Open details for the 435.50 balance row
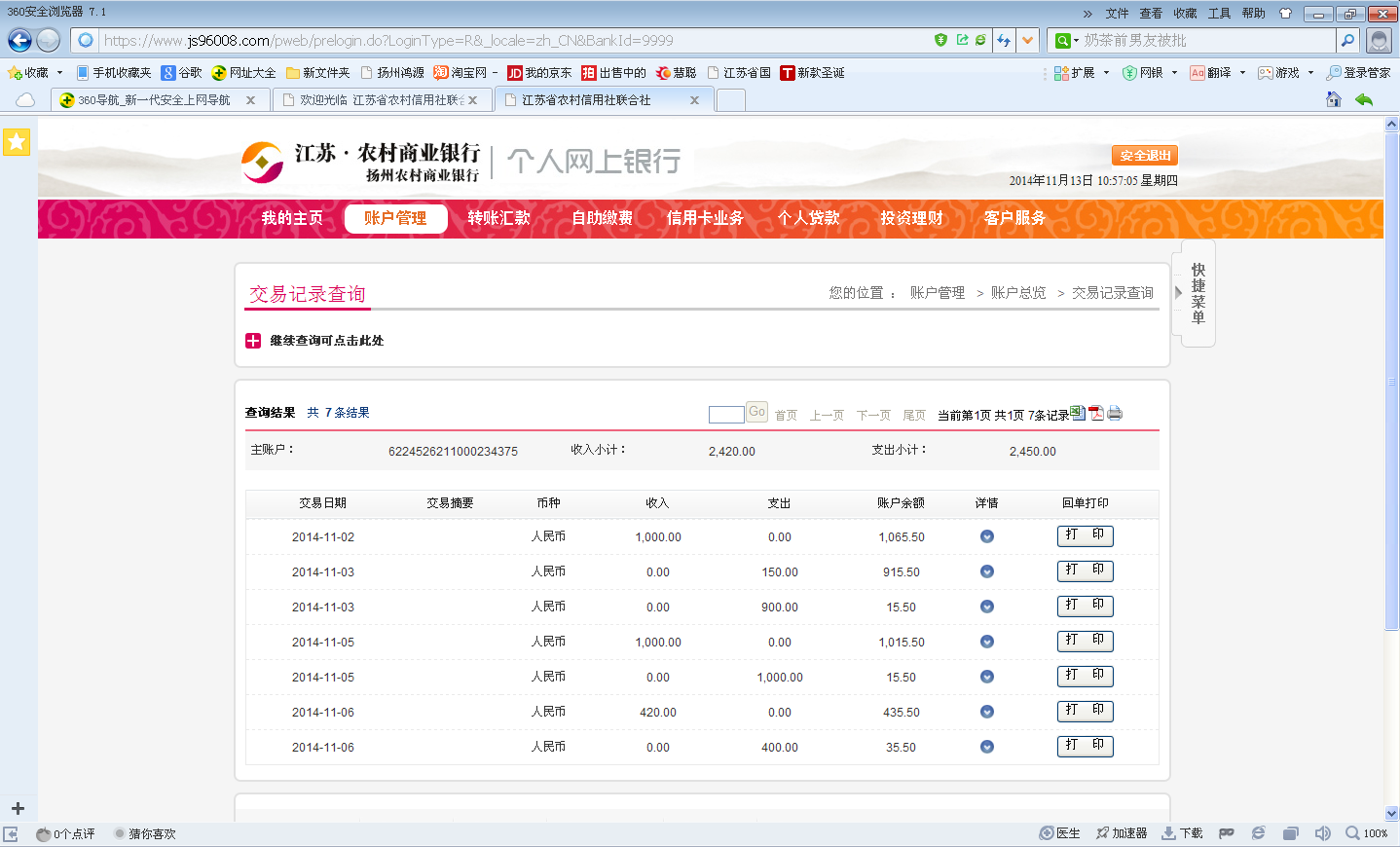Screen dimensions: 1400x847 pyautogui.click(x=986, y=712)
